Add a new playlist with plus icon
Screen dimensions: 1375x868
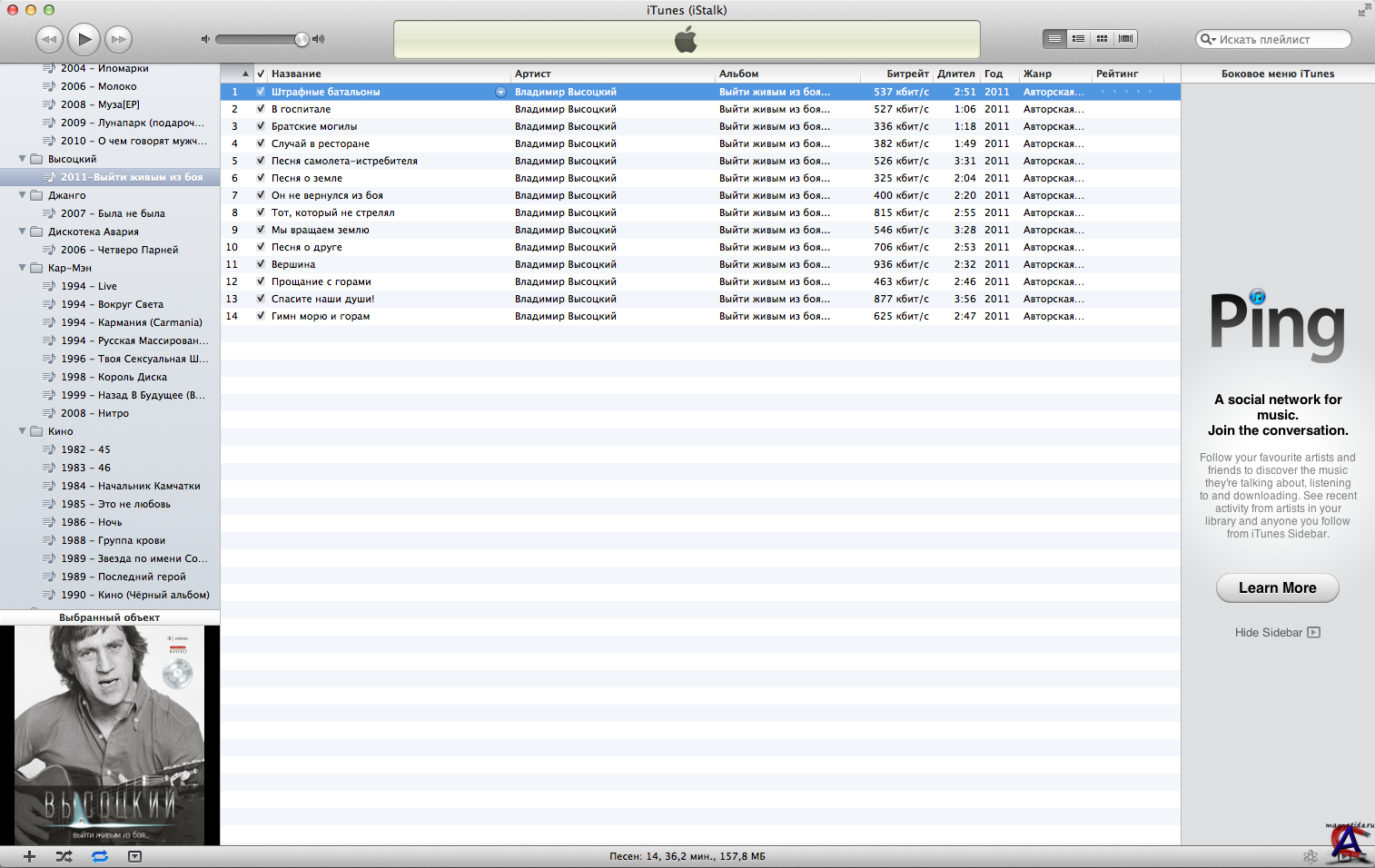point(29,856)
